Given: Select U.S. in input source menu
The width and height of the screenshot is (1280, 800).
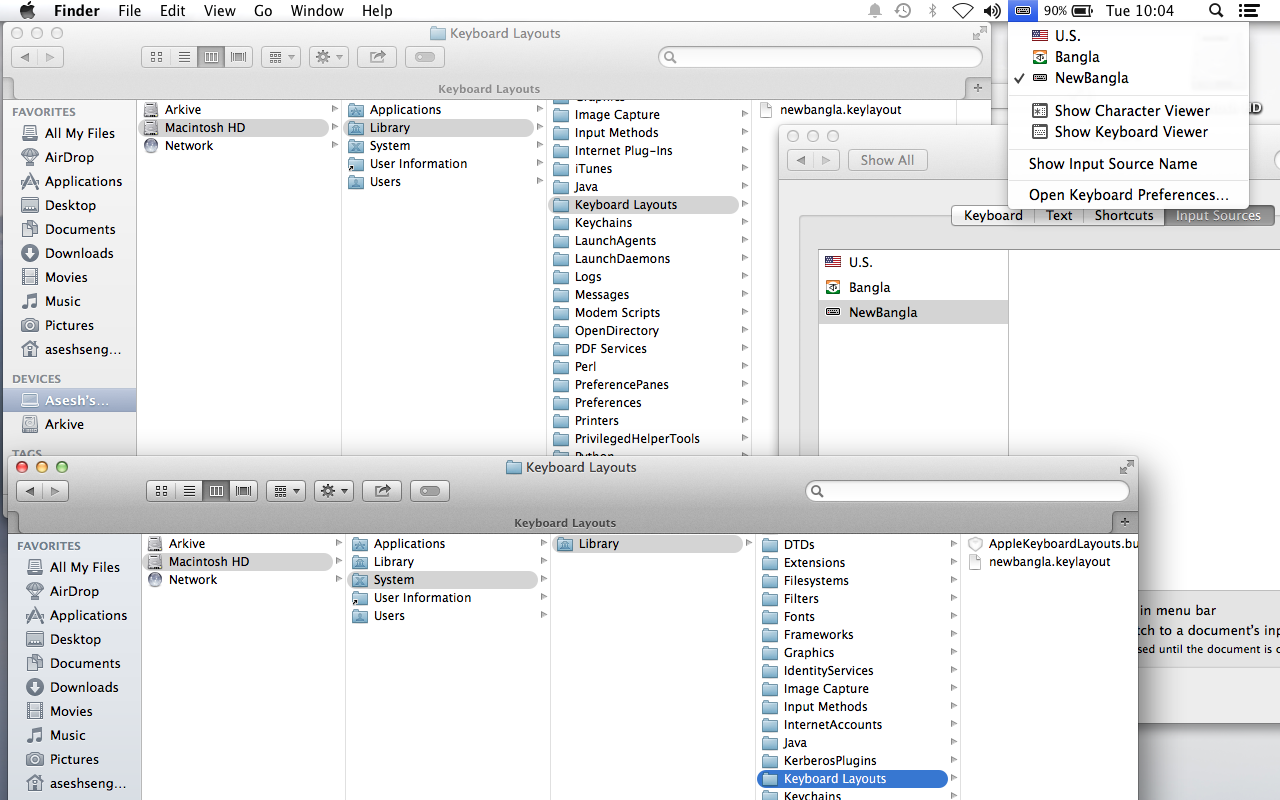Looking at the screenshot, I should 1129,36.
